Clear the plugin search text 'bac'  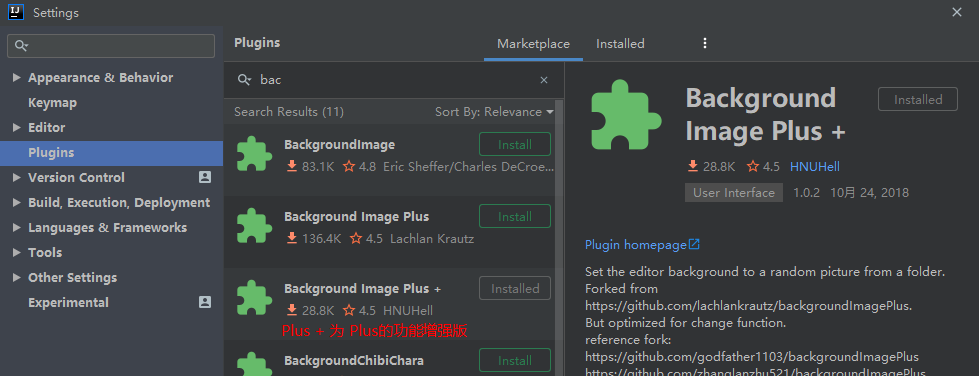544,80
